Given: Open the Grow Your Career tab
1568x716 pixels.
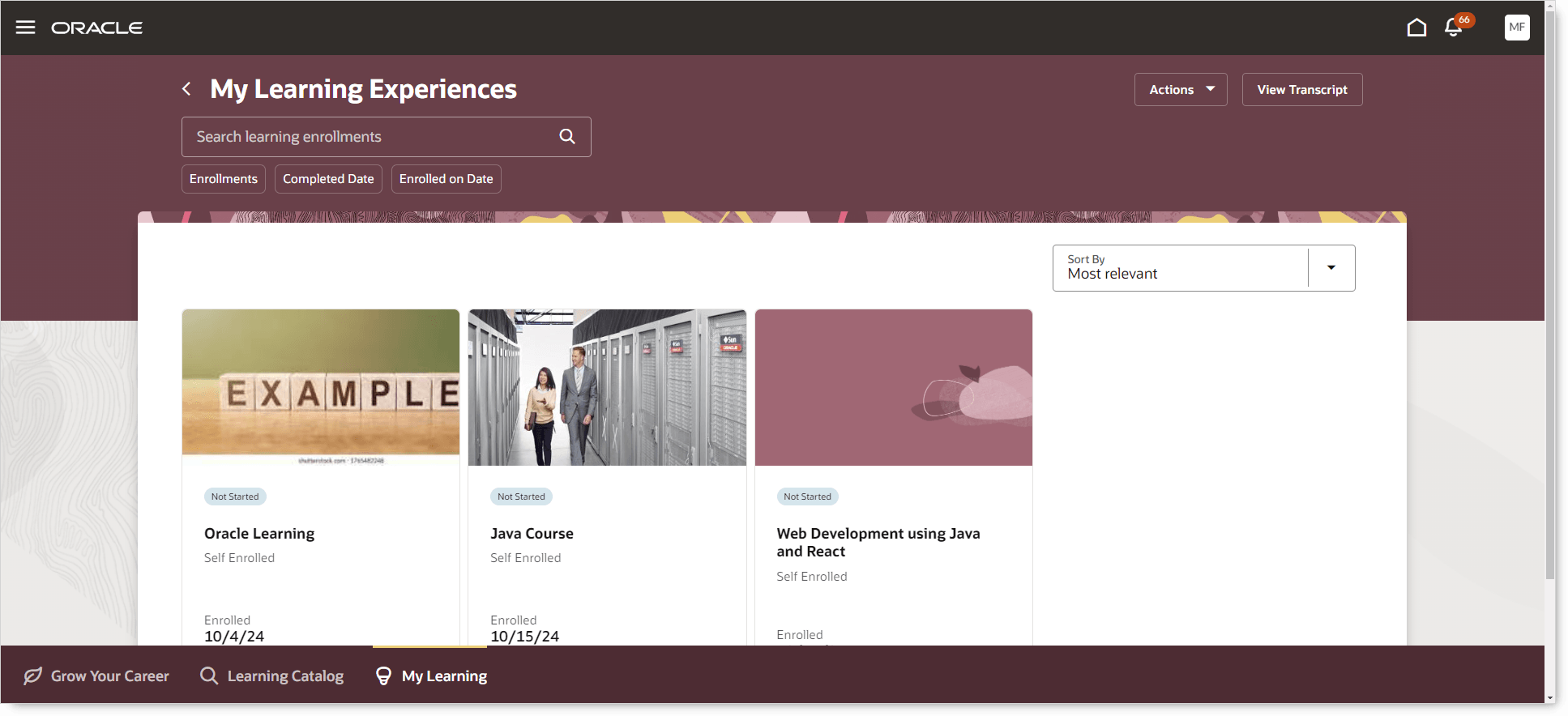Looking at the screenshot, I should (96, 676).
